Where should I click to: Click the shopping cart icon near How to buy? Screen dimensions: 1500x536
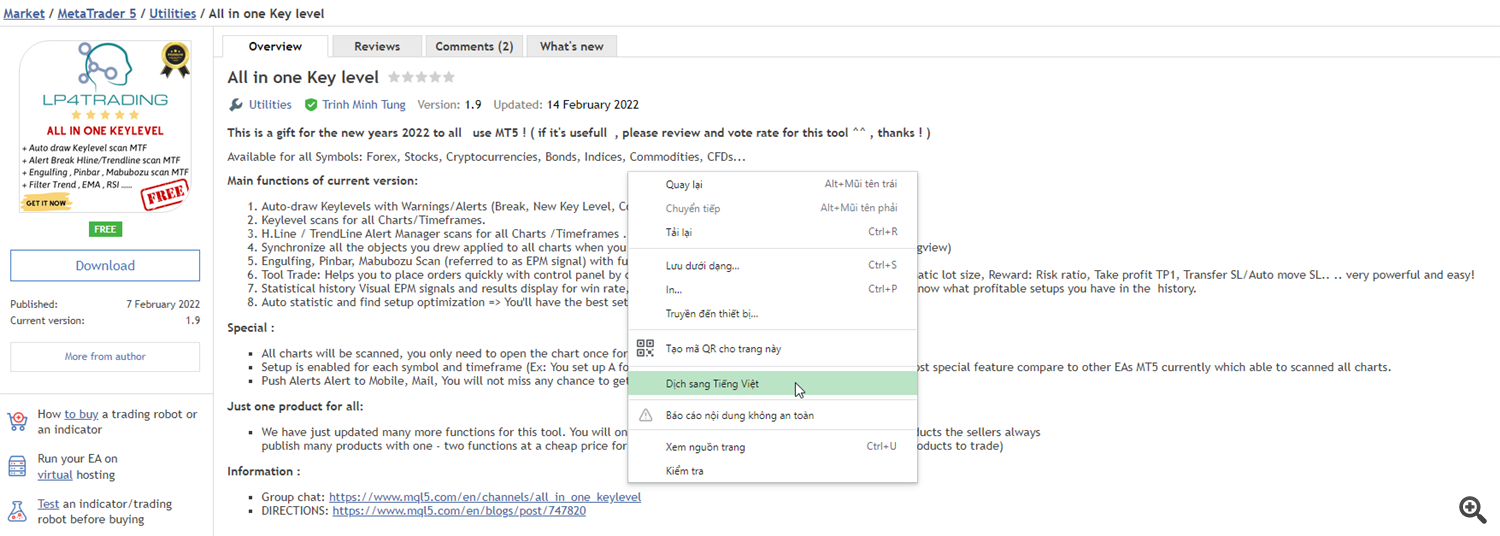tap(17, 422)
